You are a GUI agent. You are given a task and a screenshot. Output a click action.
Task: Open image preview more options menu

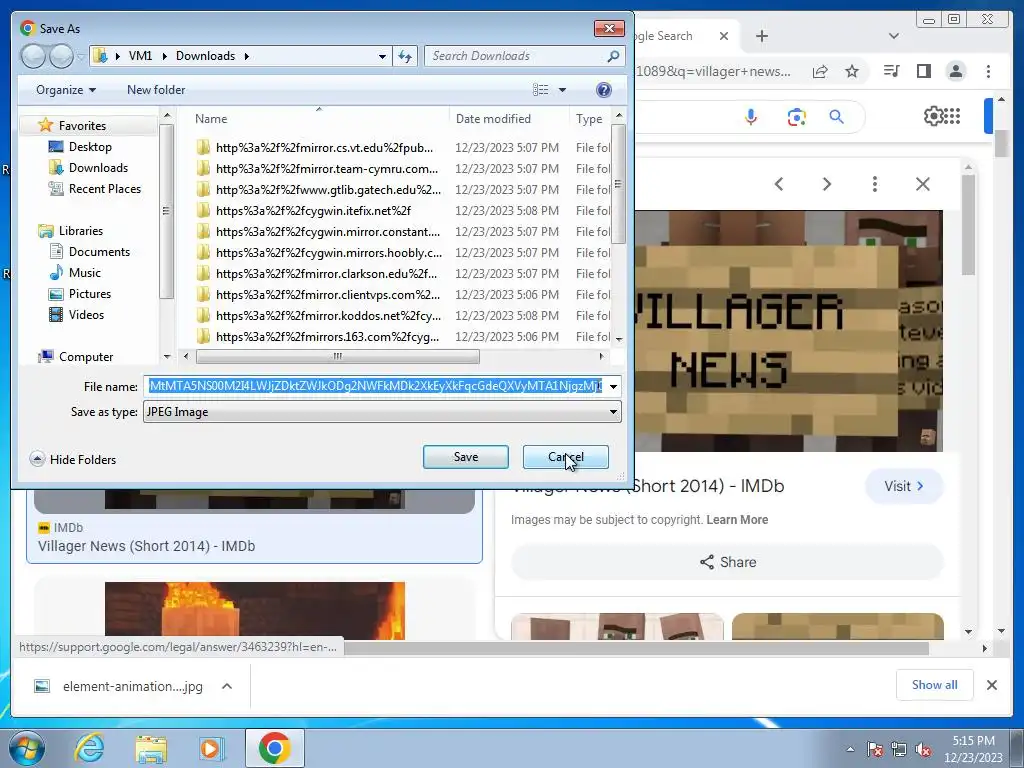tap(874, 184)
